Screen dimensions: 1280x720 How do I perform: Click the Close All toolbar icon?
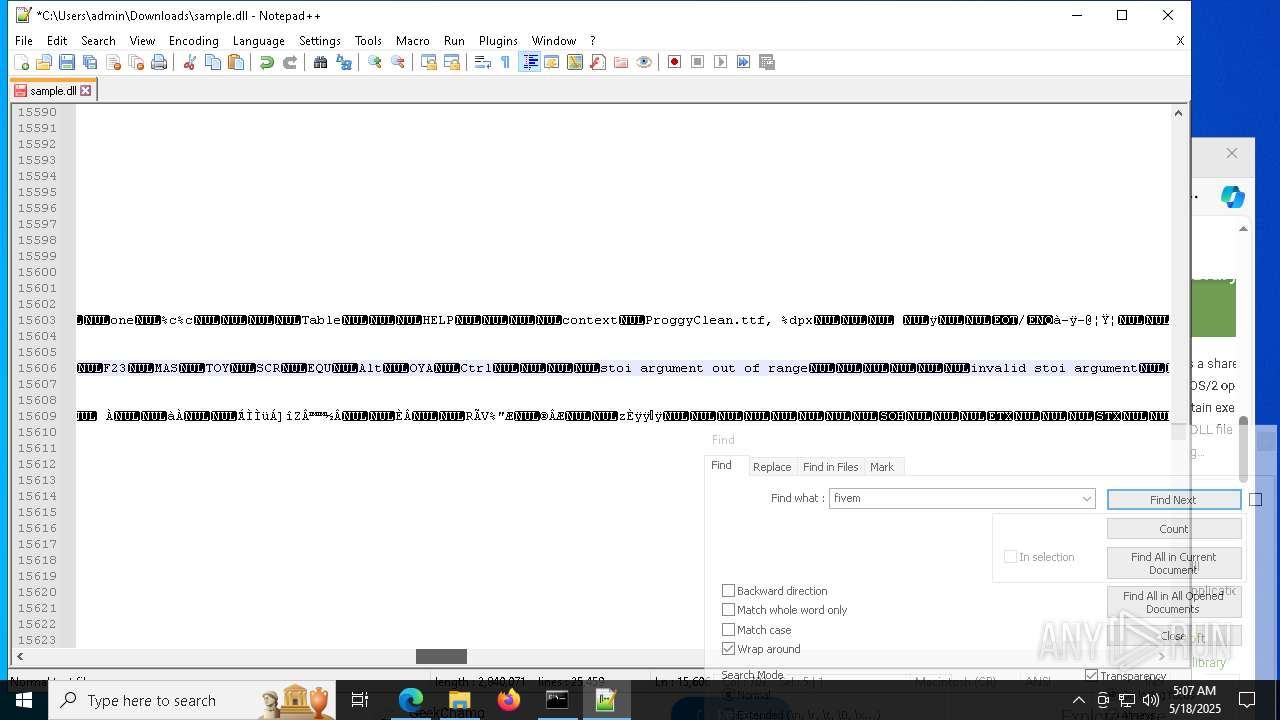point(136,62)
